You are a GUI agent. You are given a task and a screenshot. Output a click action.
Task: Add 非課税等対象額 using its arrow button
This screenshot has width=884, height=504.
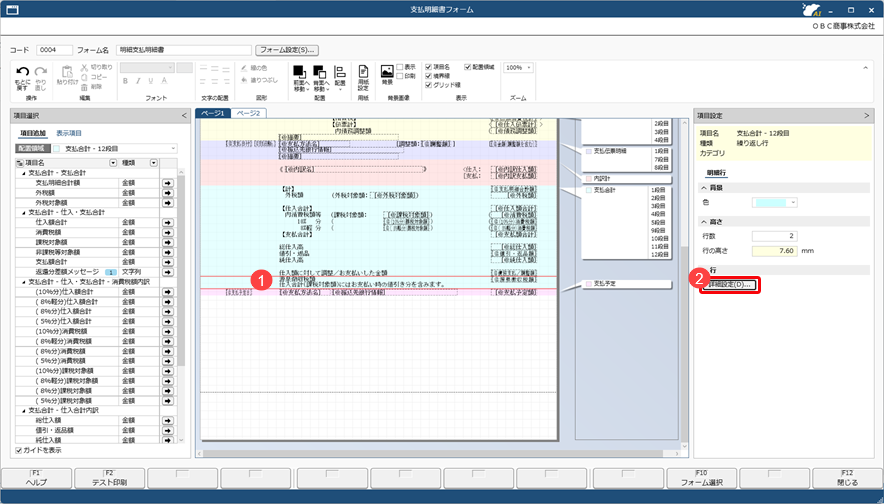tap(168, 252)
